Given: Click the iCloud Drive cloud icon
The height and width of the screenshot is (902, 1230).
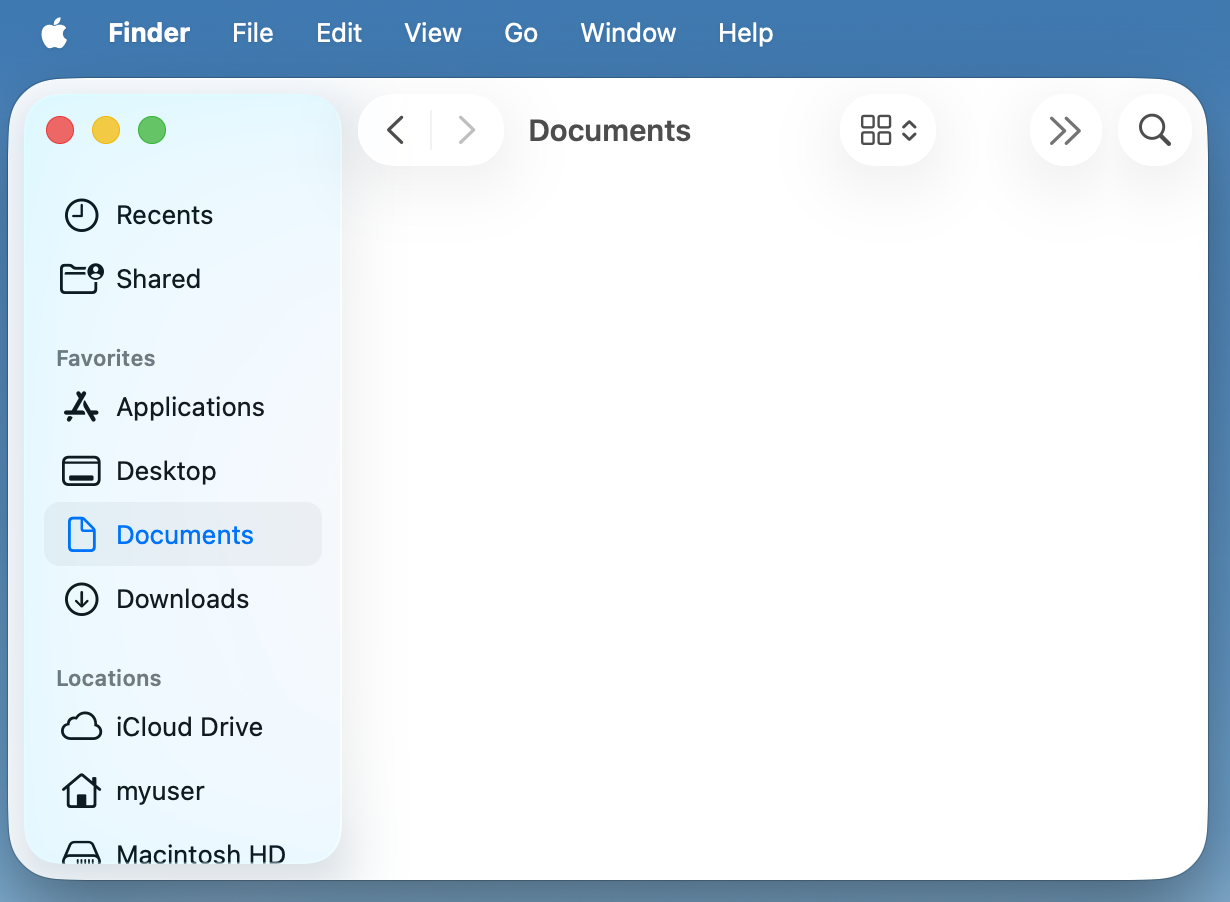Looking at the screenshot, I should click(81, 727).
